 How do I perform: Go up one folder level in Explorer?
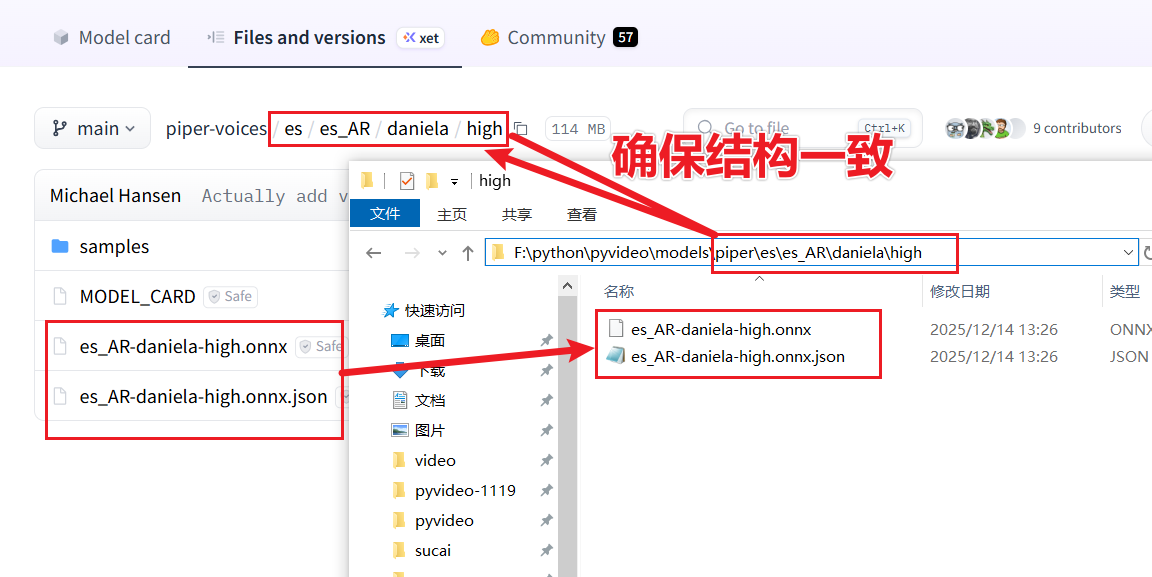[467, 253]
